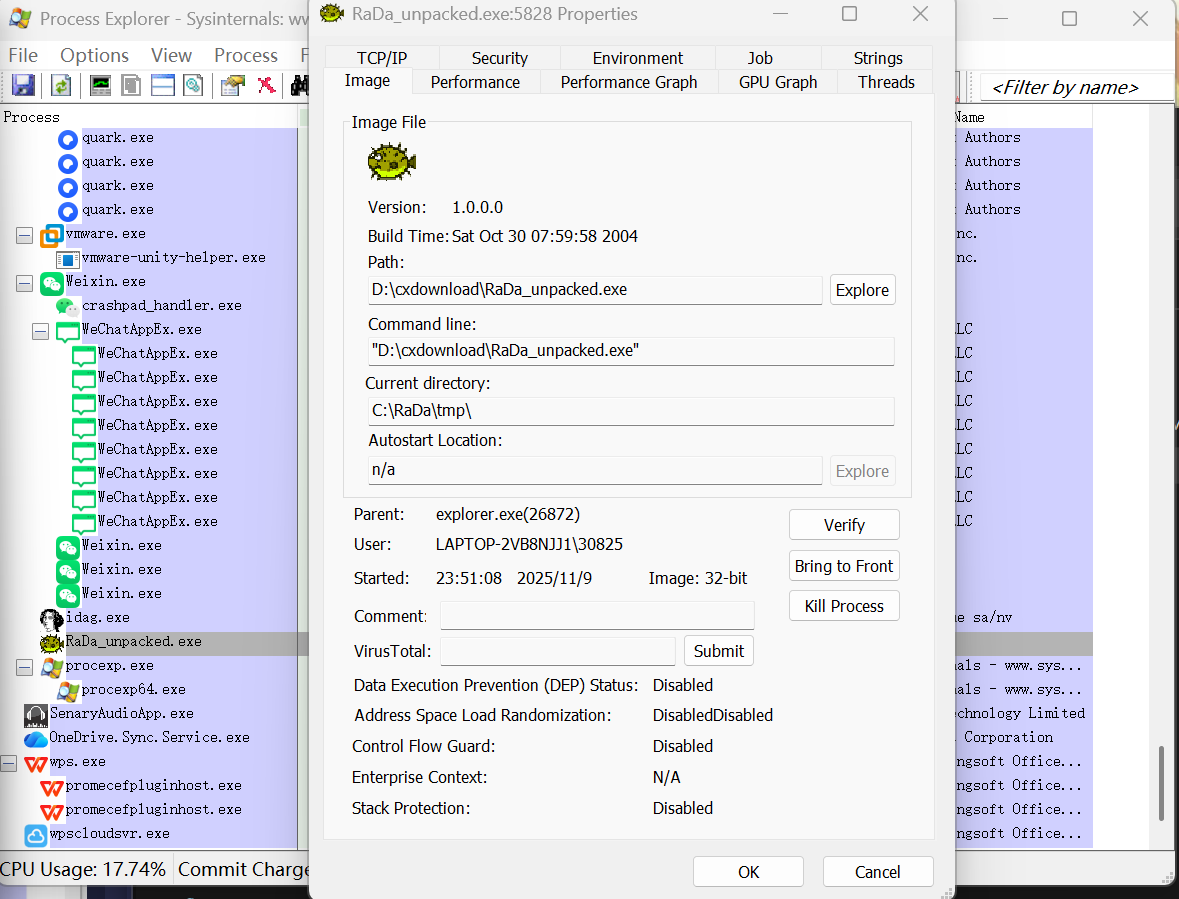Screen dimensions: 1179x899
Task: Open the Options menu
Action: click(x=95, y=56)
